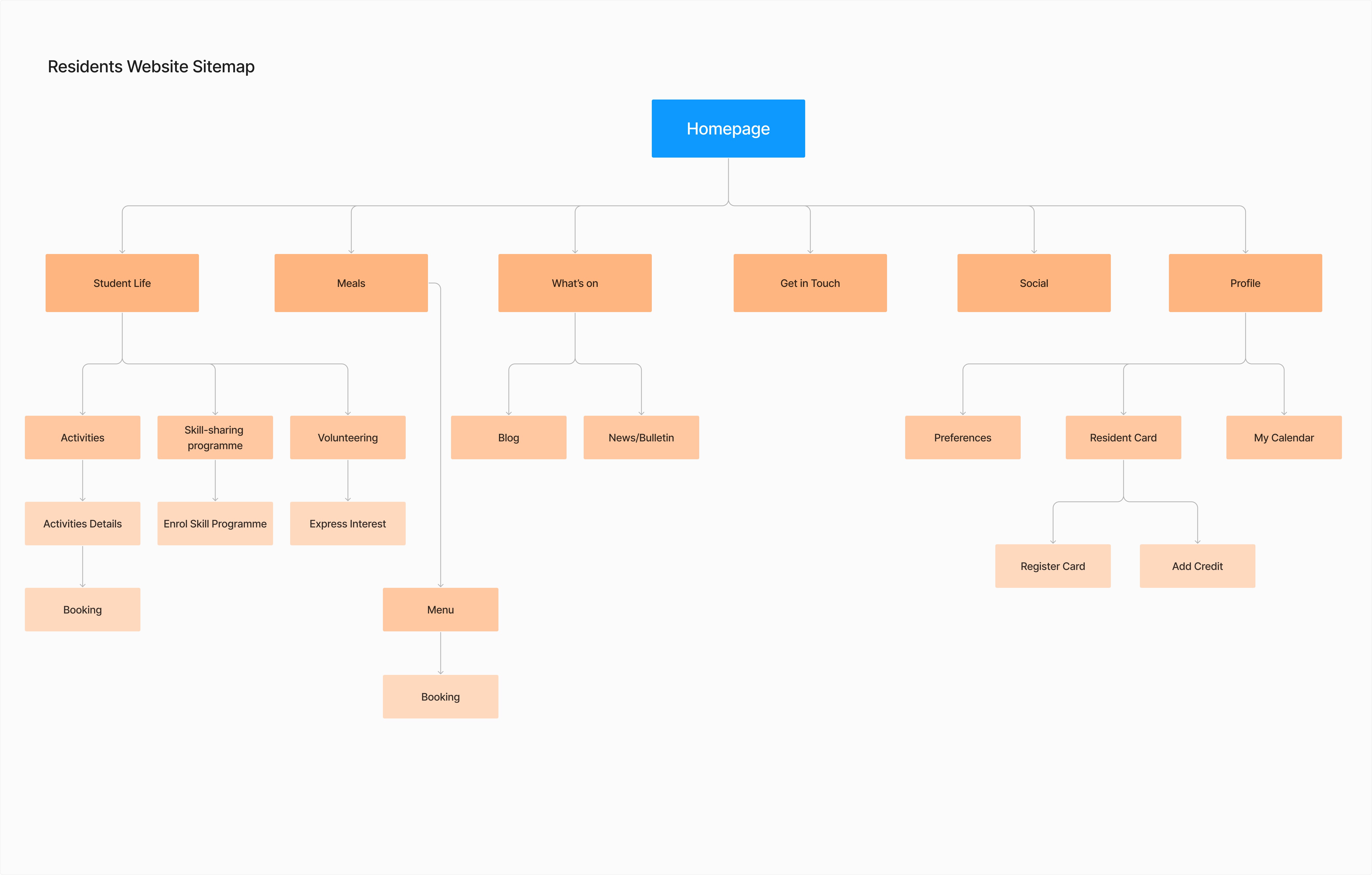The image size is (1372, 875).
Task: Click the Add Credit node
Action: 1197,566
